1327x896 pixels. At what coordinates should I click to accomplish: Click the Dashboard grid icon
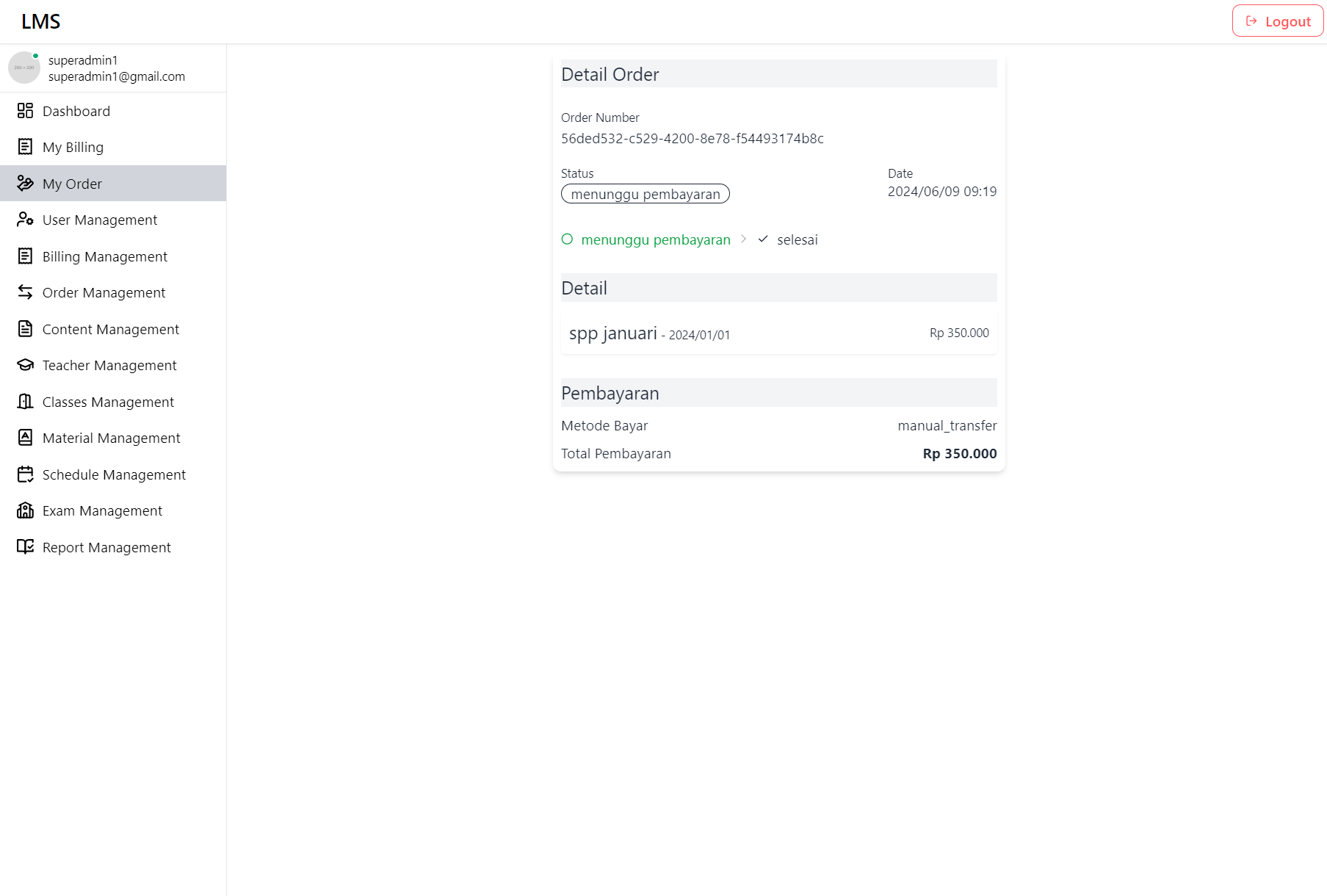[25, 111]
